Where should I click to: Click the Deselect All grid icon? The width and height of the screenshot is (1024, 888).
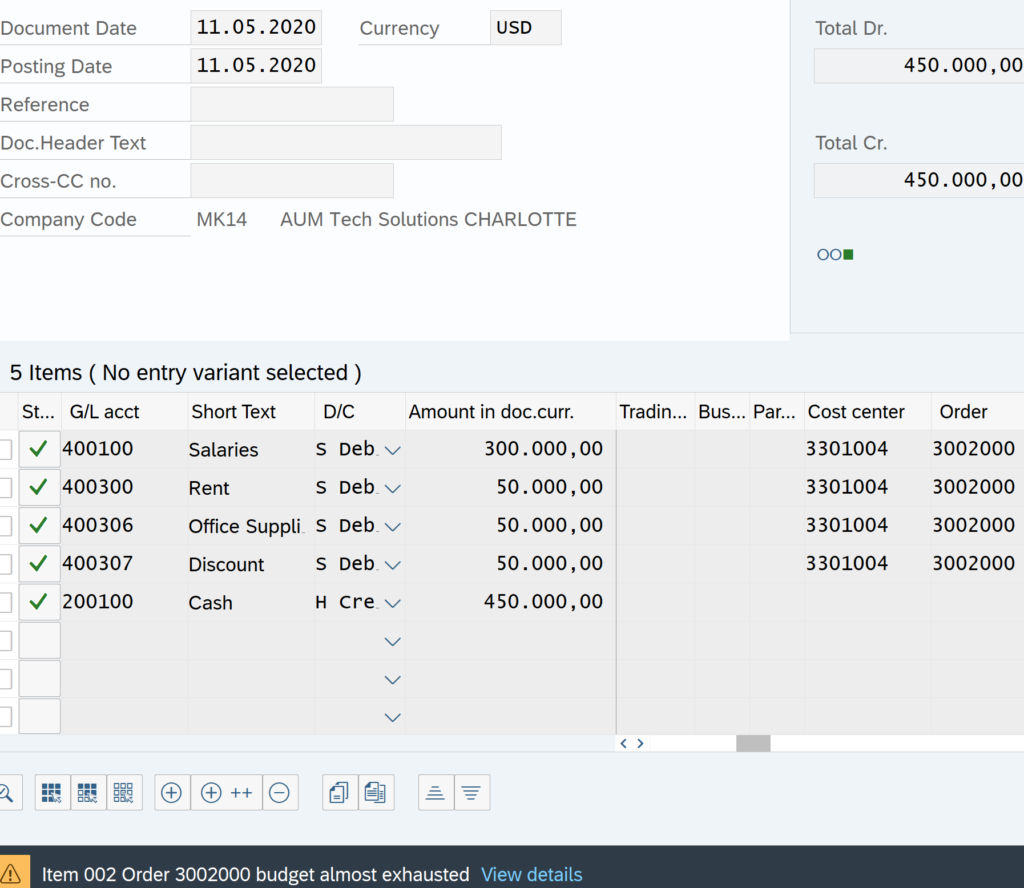click(x=123, y=793)
